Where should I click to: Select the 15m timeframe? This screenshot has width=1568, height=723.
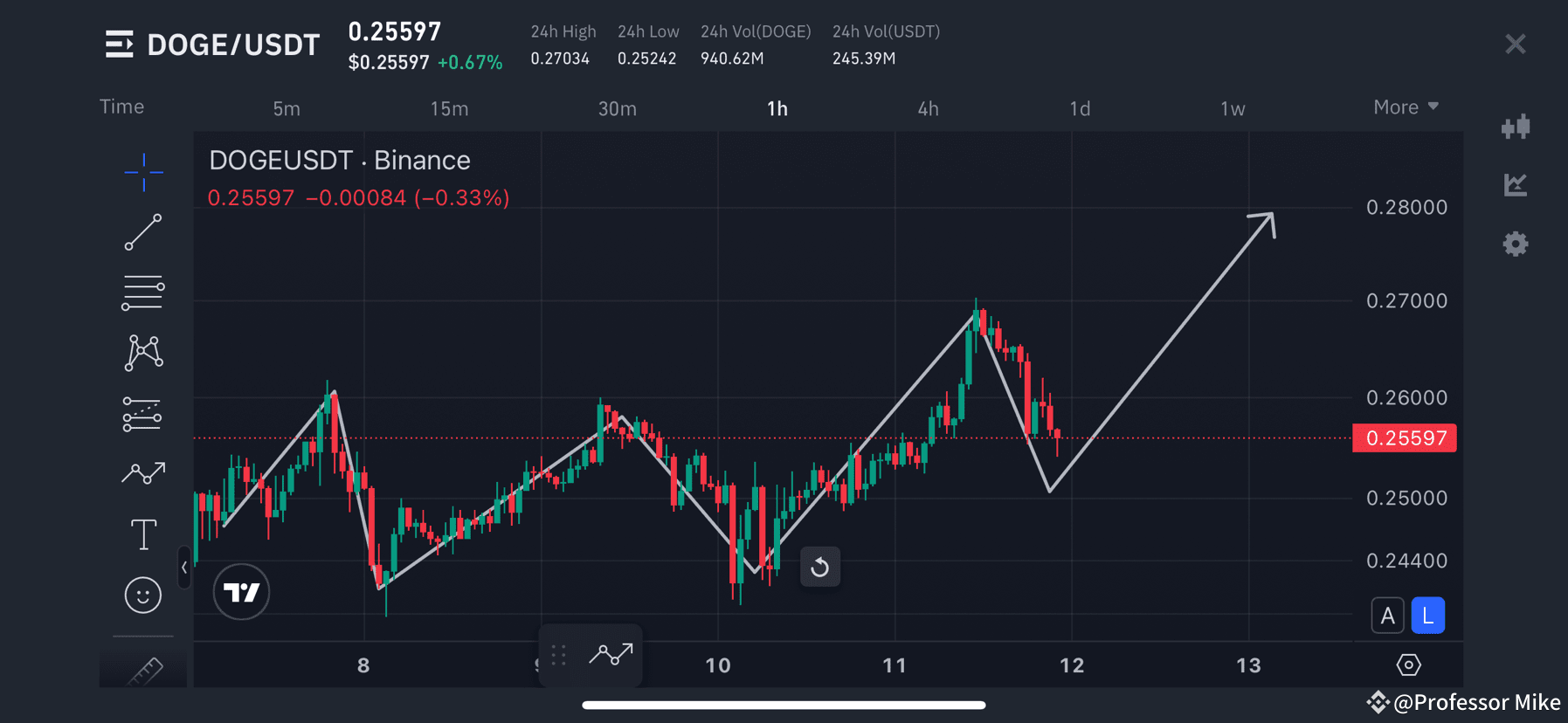tap(449, 108)
